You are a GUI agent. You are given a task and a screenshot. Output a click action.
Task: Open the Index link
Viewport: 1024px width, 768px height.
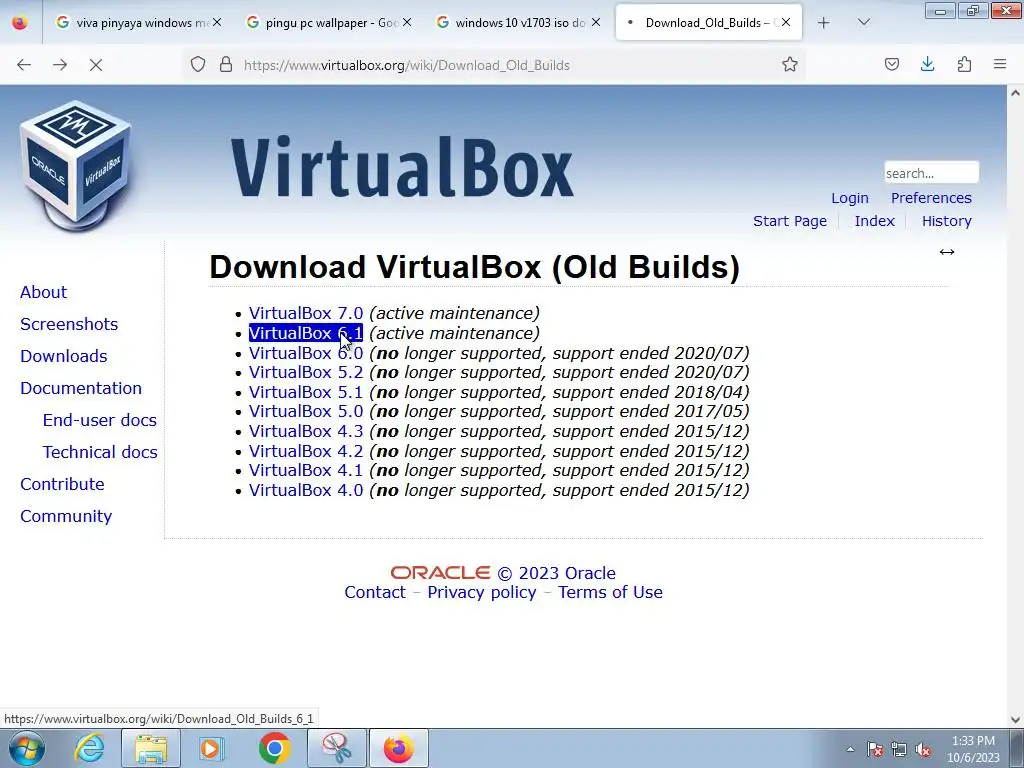[874, 221]
